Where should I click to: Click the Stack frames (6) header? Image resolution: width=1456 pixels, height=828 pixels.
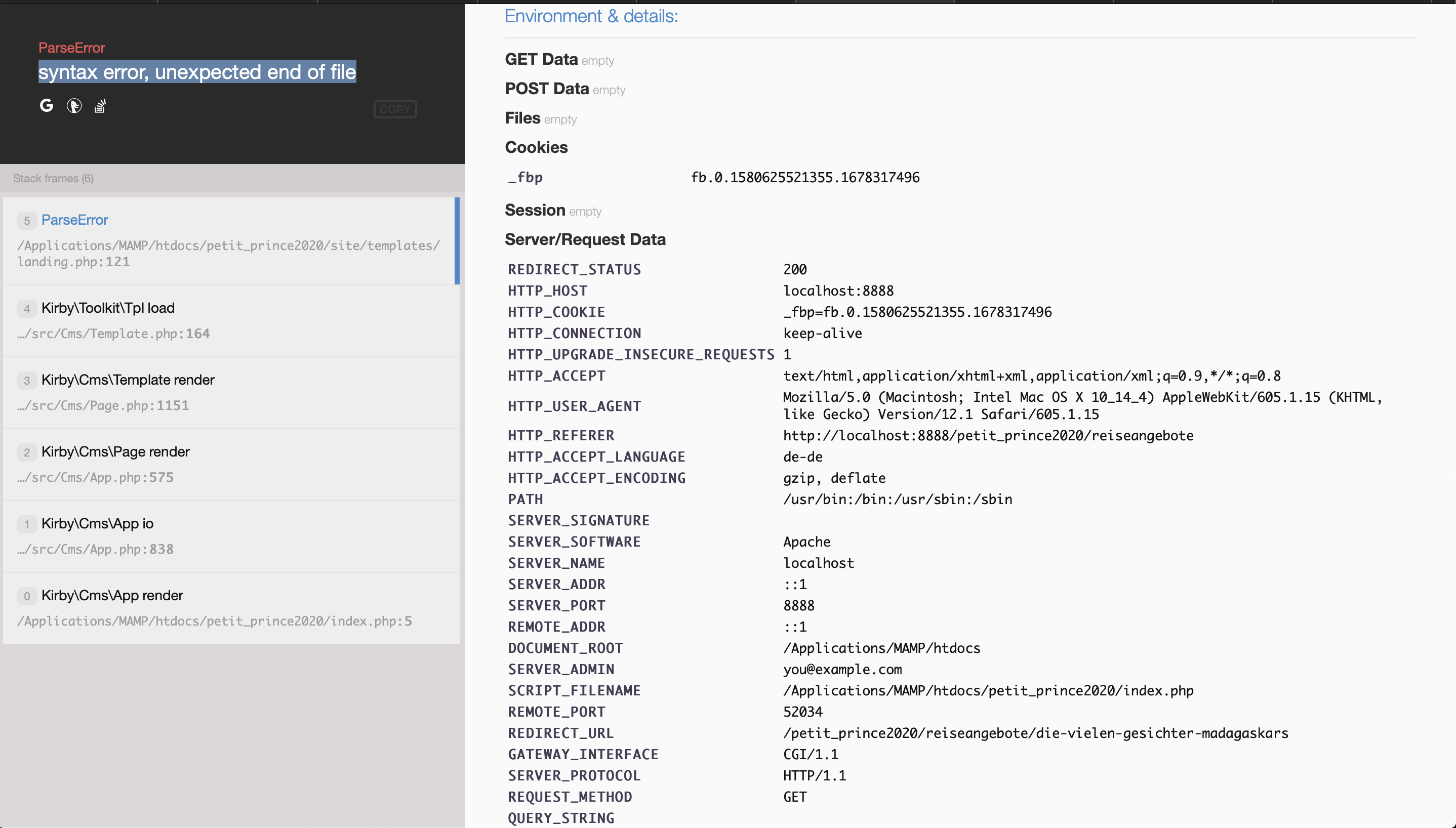coord(54,179)
